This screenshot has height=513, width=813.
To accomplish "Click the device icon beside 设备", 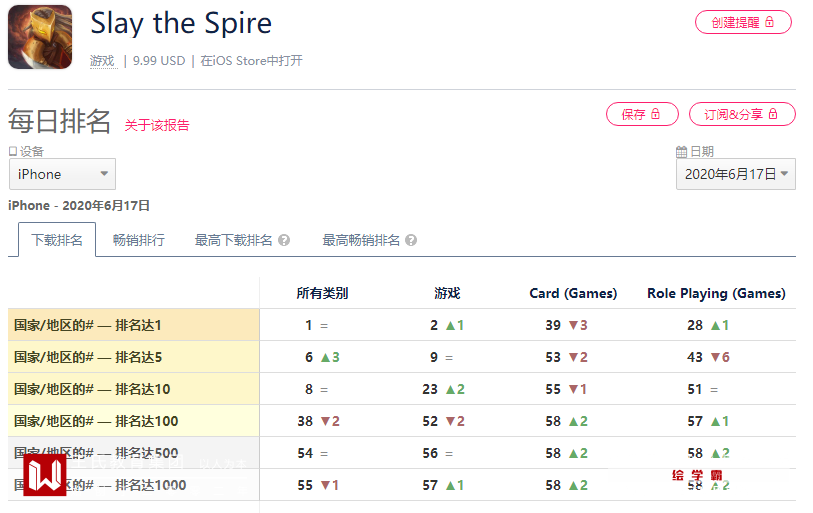I will [13, 152].
